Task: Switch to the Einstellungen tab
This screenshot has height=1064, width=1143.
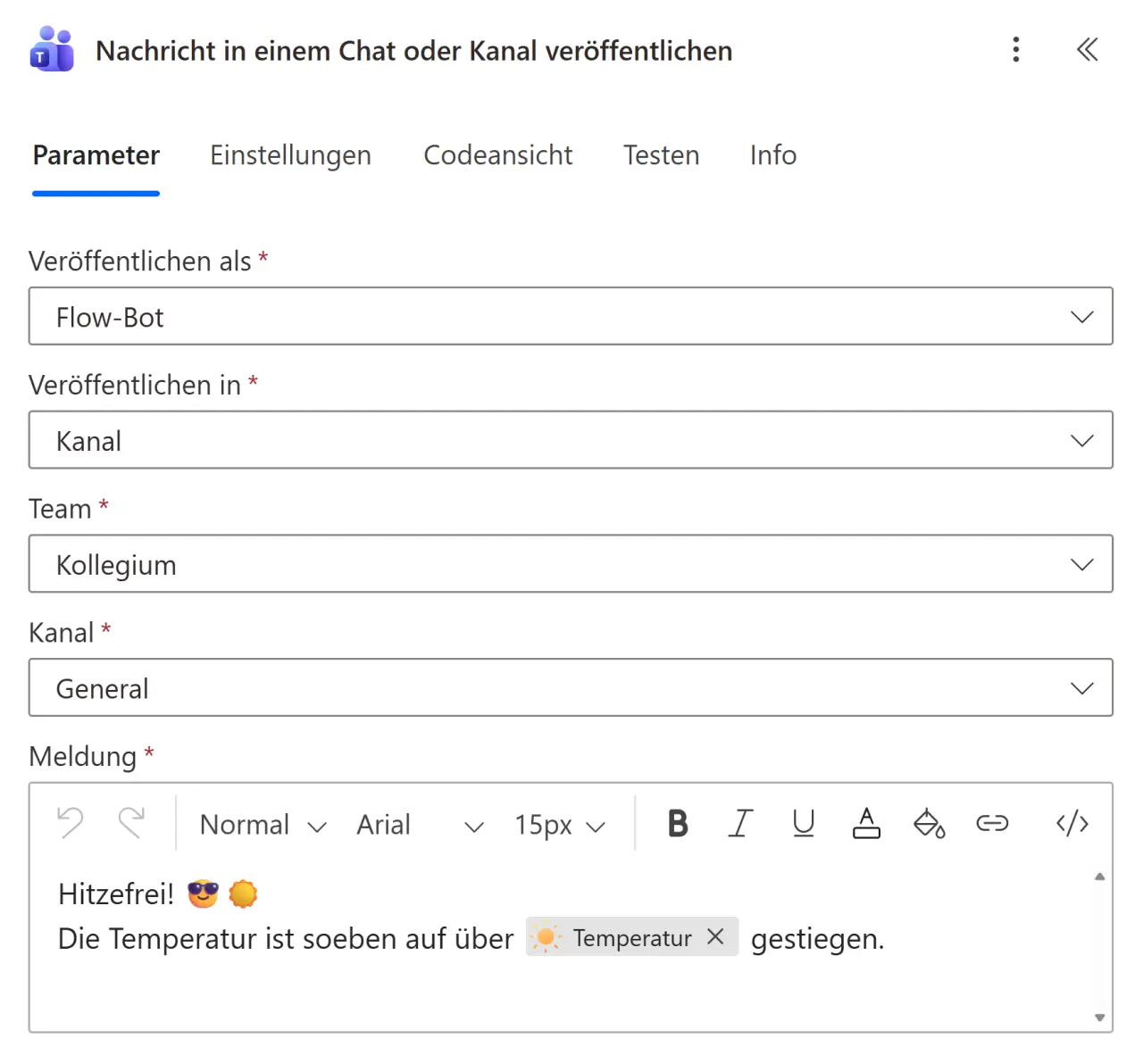Action: (x=290, y=154)
